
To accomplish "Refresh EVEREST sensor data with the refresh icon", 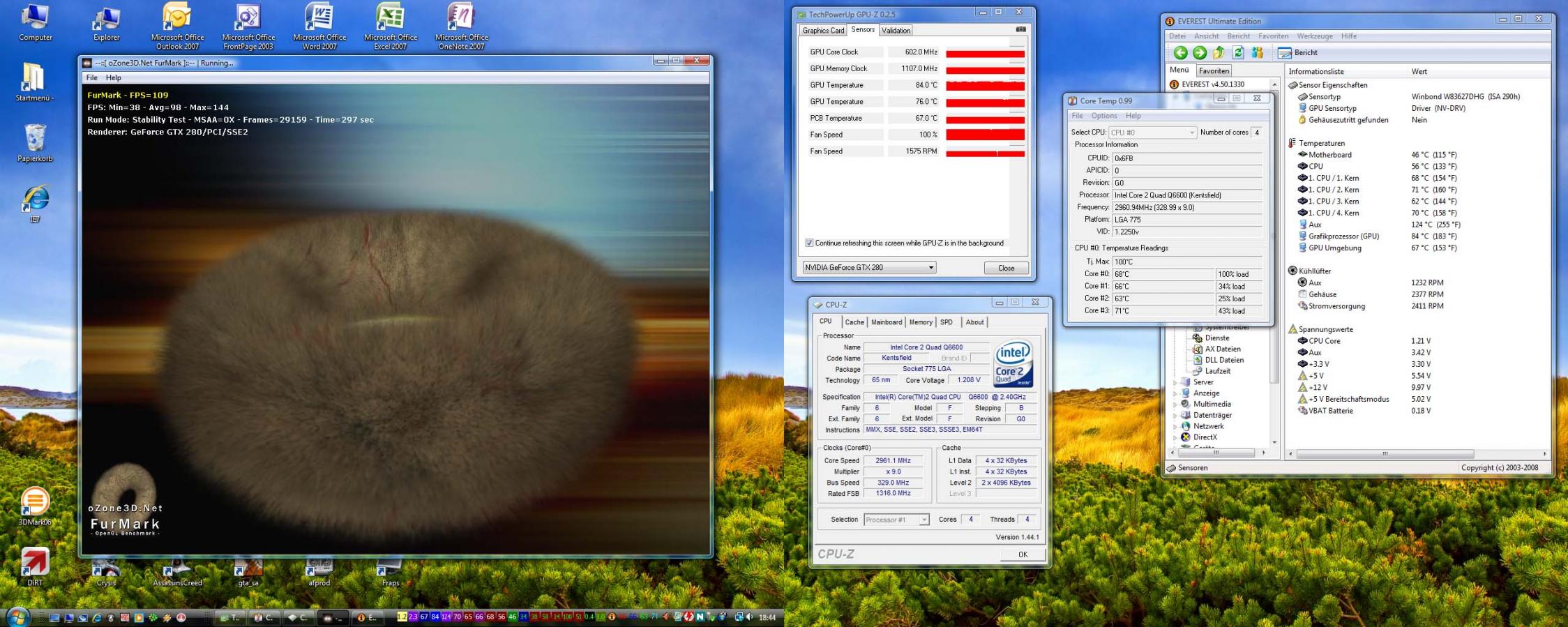I will point(1238,52).
